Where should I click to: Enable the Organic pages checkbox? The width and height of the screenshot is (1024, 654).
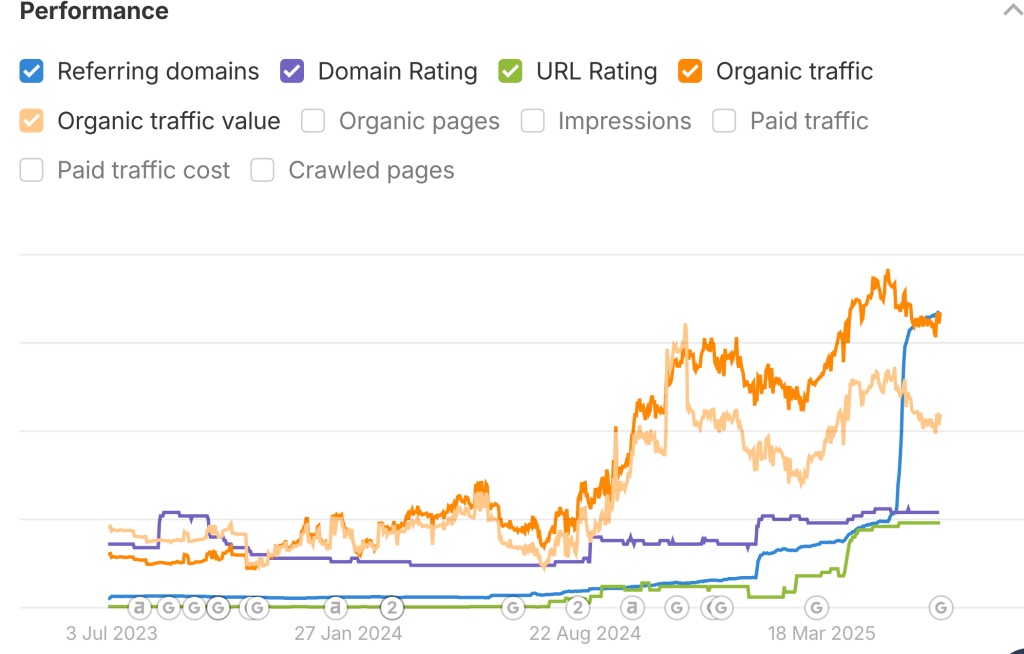click(313, 122)
